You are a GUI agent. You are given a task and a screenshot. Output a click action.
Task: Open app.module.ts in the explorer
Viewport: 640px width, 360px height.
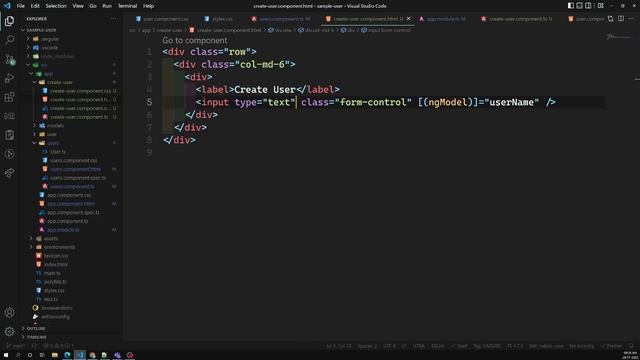tap(63, 230)
